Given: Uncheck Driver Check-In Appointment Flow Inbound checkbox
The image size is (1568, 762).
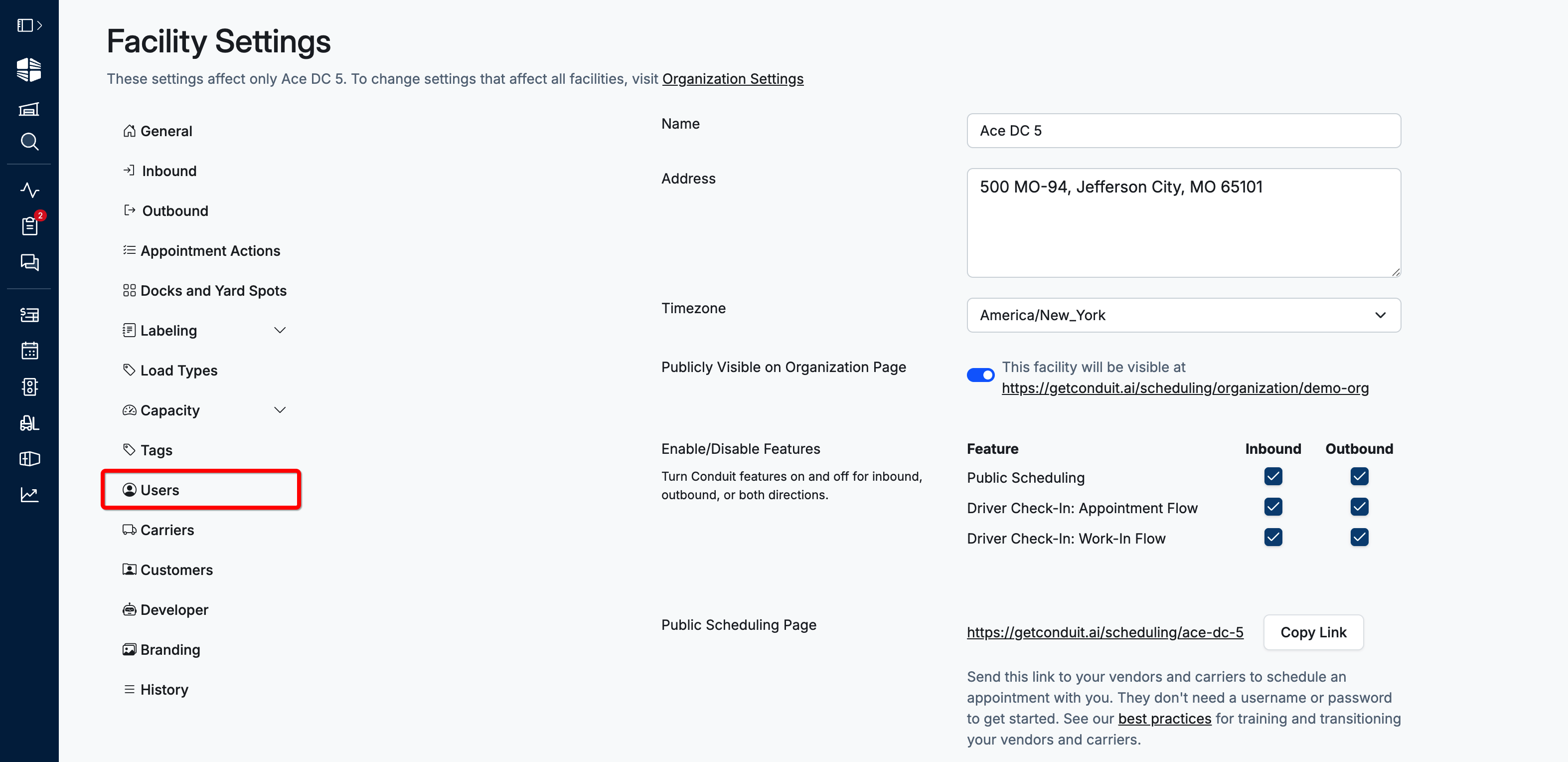Looking at the screenshot, I should 1273,507.
